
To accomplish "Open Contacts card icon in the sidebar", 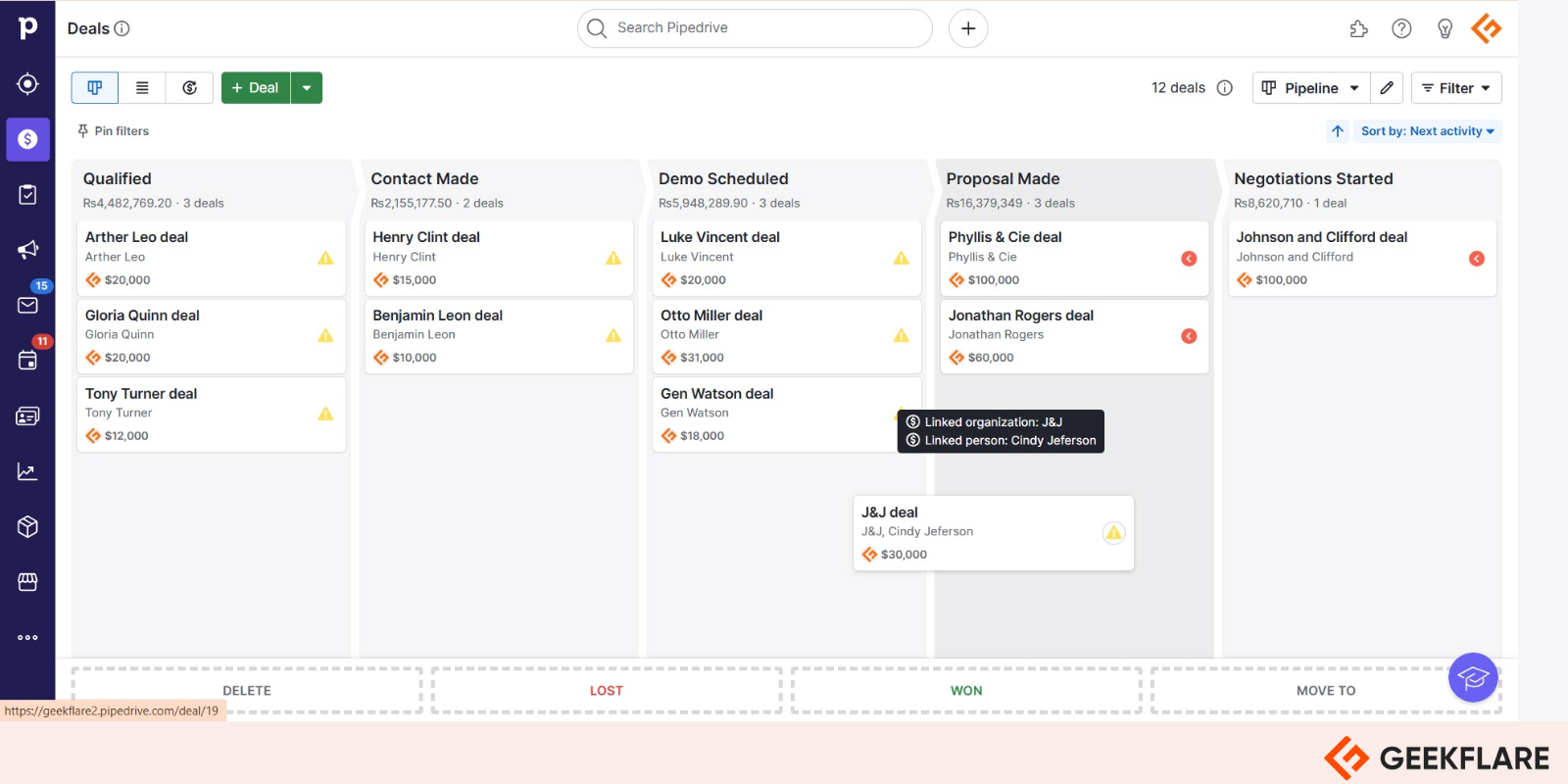I will [27, 416].
